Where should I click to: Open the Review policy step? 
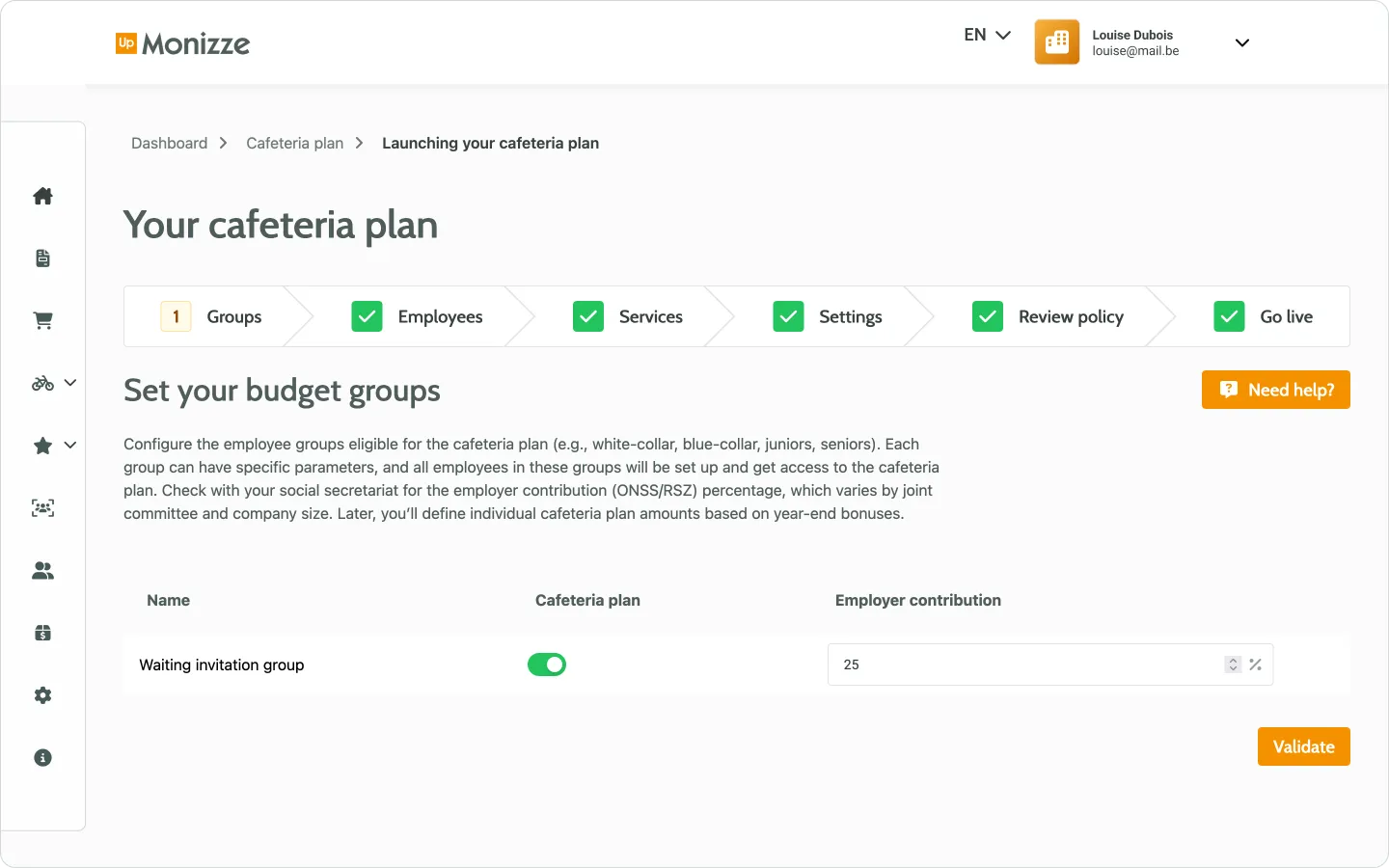click(x=1071, y=316)
